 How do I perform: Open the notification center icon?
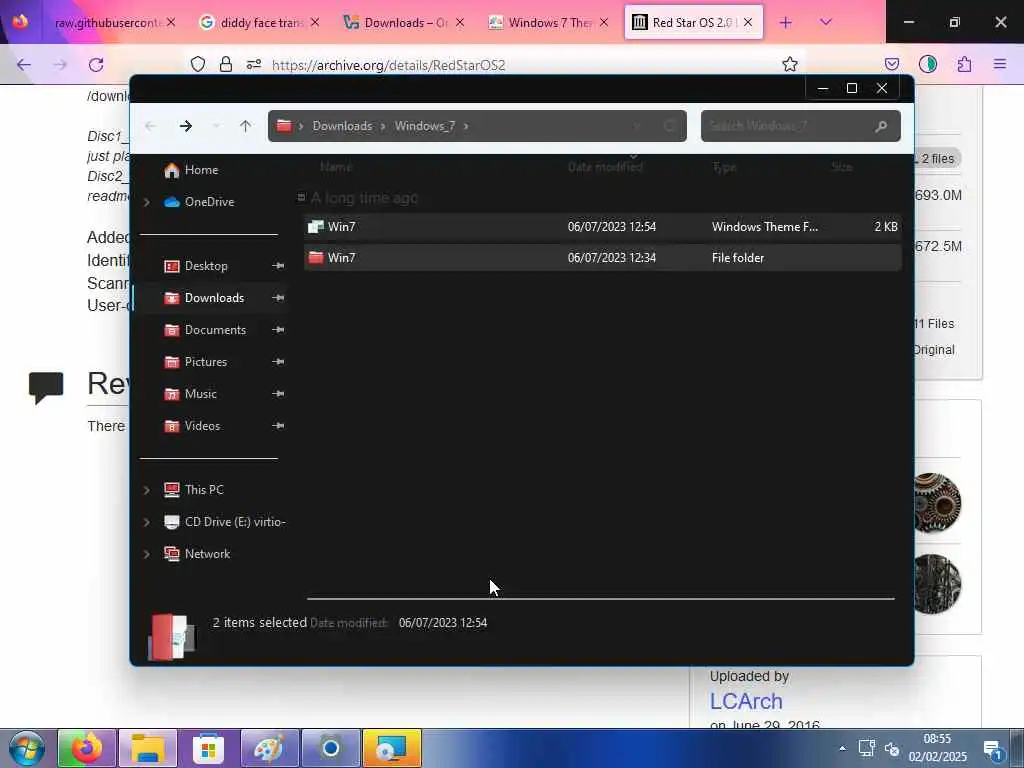[993, 750]
